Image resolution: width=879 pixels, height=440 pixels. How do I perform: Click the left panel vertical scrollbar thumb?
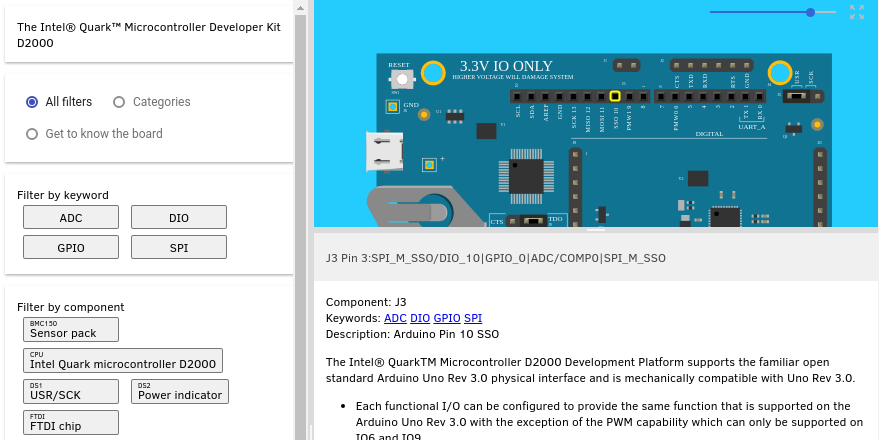click(300, 226)
